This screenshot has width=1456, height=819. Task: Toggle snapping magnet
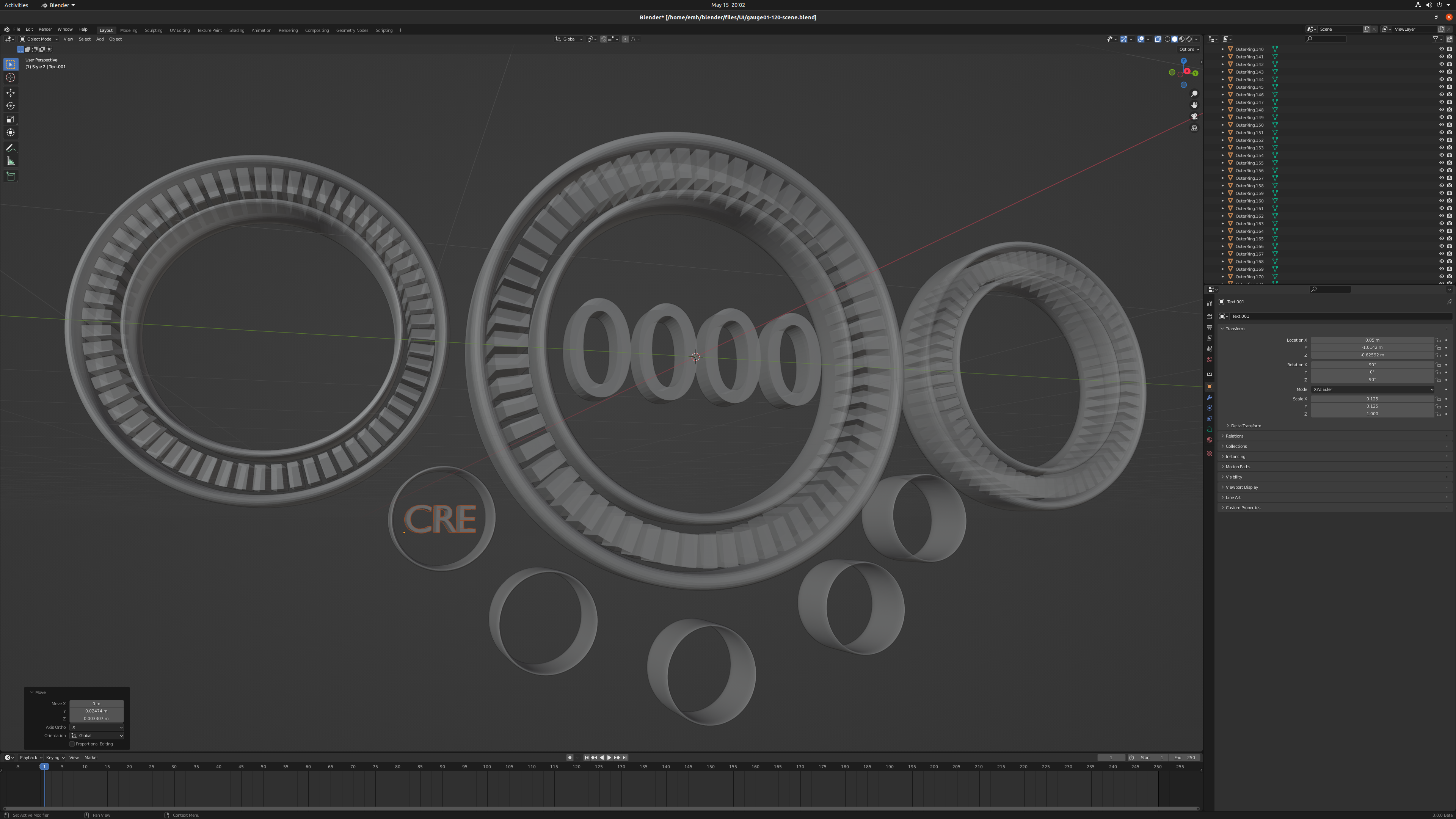604,39
